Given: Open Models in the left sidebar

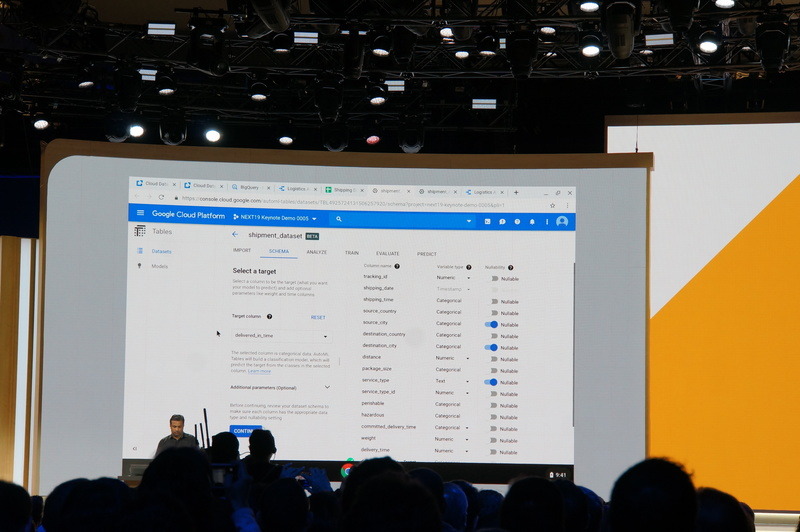Looking at the screenshot, I should (x=159, y=266).
